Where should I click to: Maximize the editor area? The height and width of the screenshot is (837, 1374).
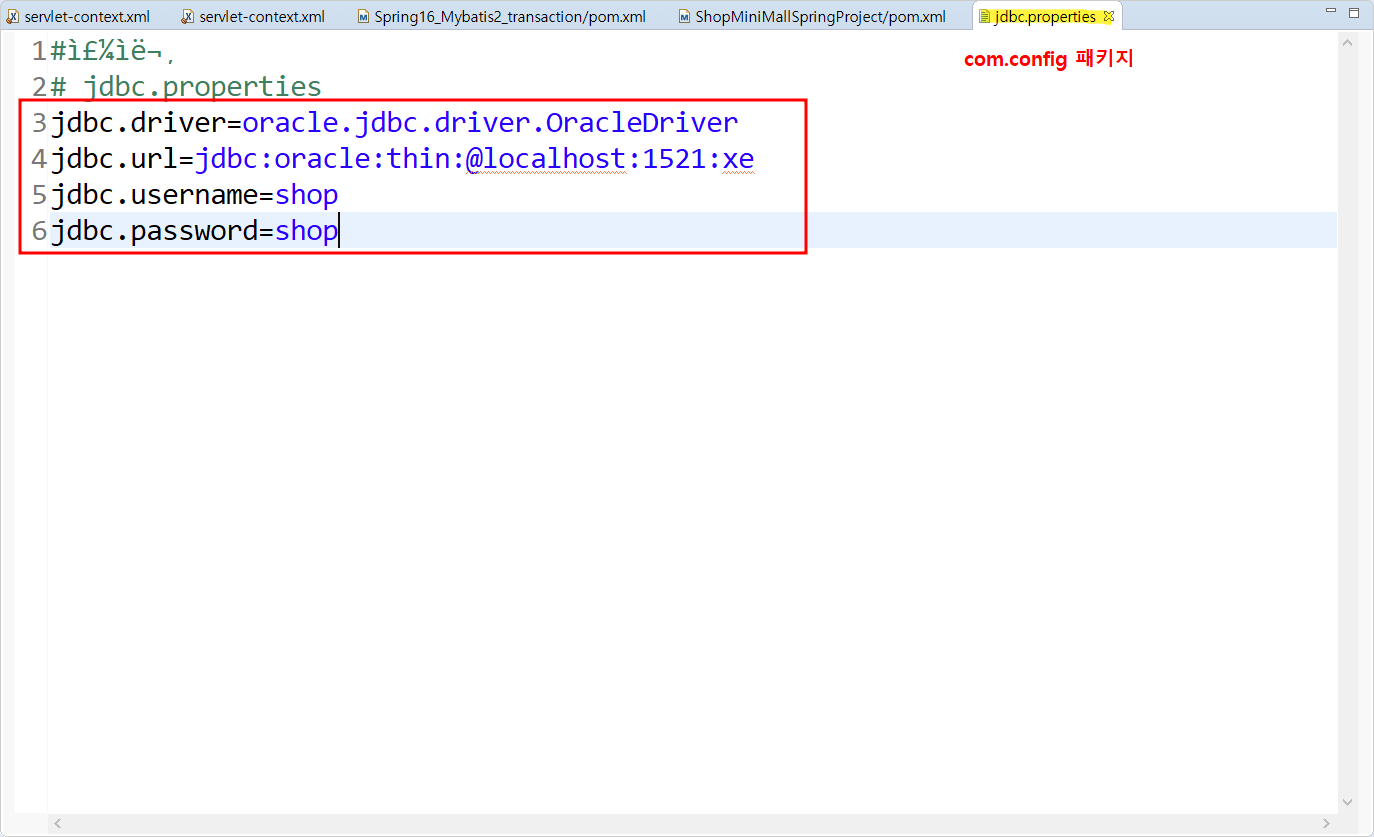[x=1355, y=13]
